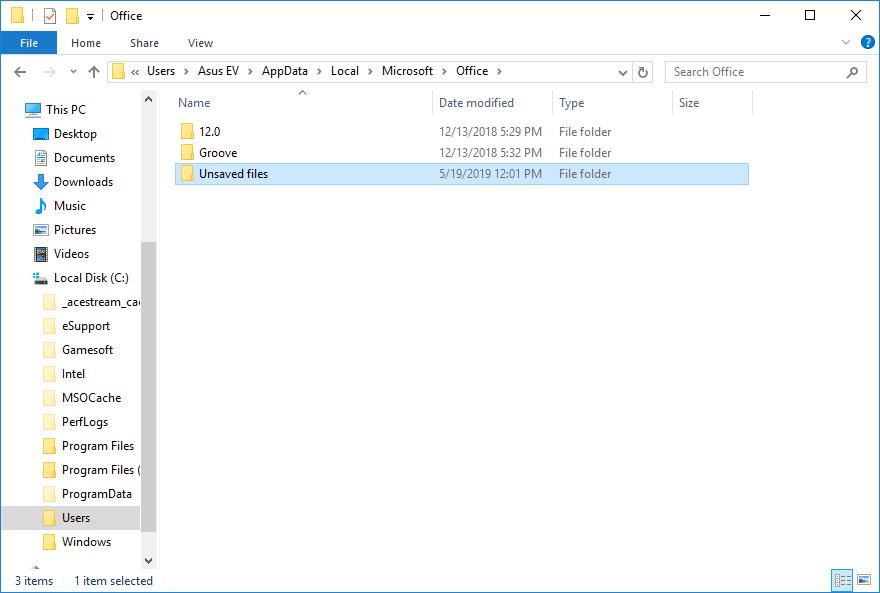The image size is (880, 593).
Task: Open Properties from the quick access toolbar
Action: click(50, 16)
